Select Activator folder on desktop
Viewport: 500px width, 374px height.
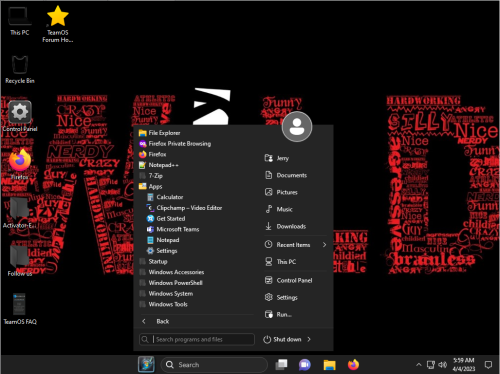[19, 213]
